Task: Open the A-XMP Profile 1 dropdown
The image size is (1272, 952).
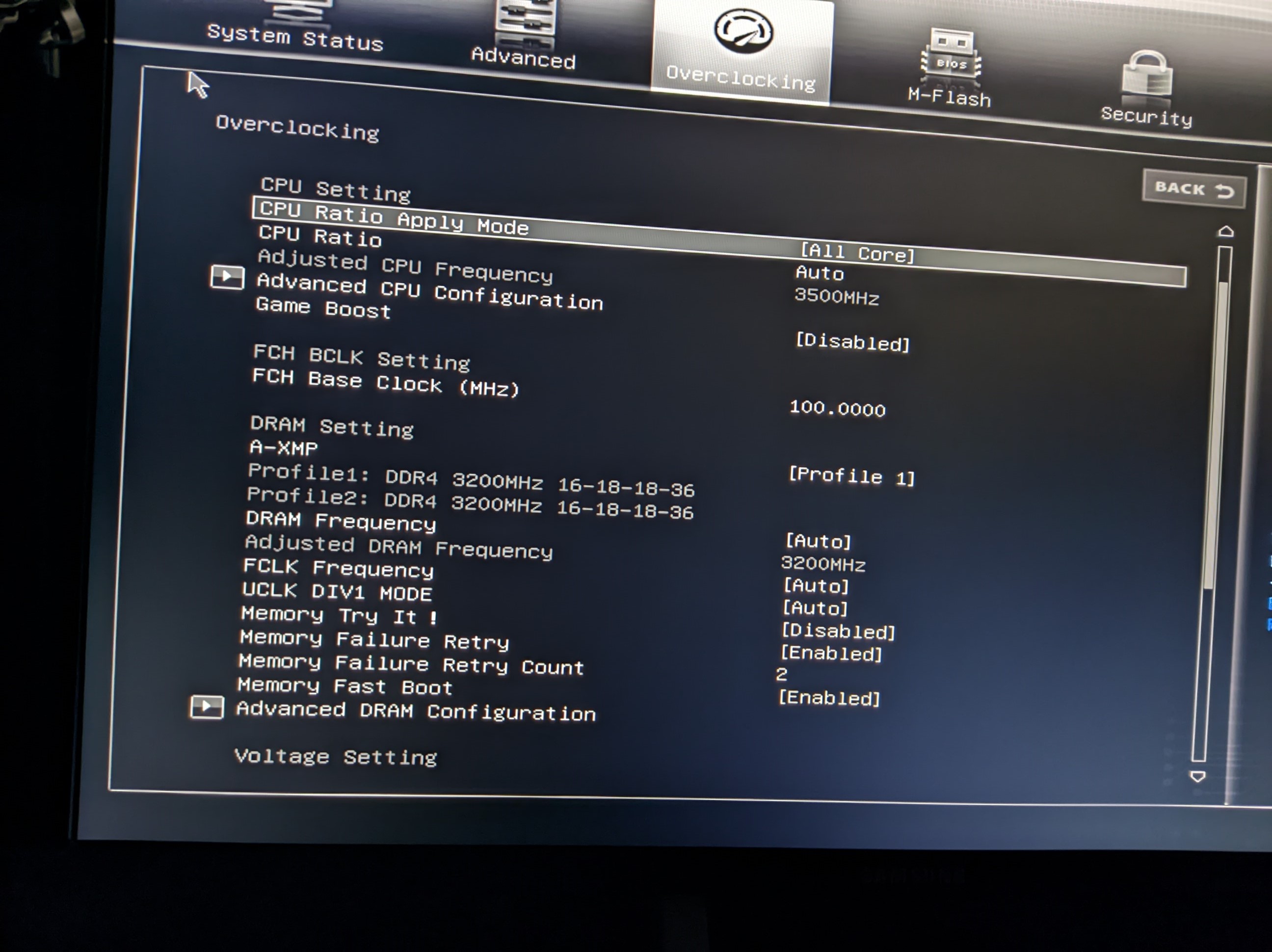Action: coord(851,476)
